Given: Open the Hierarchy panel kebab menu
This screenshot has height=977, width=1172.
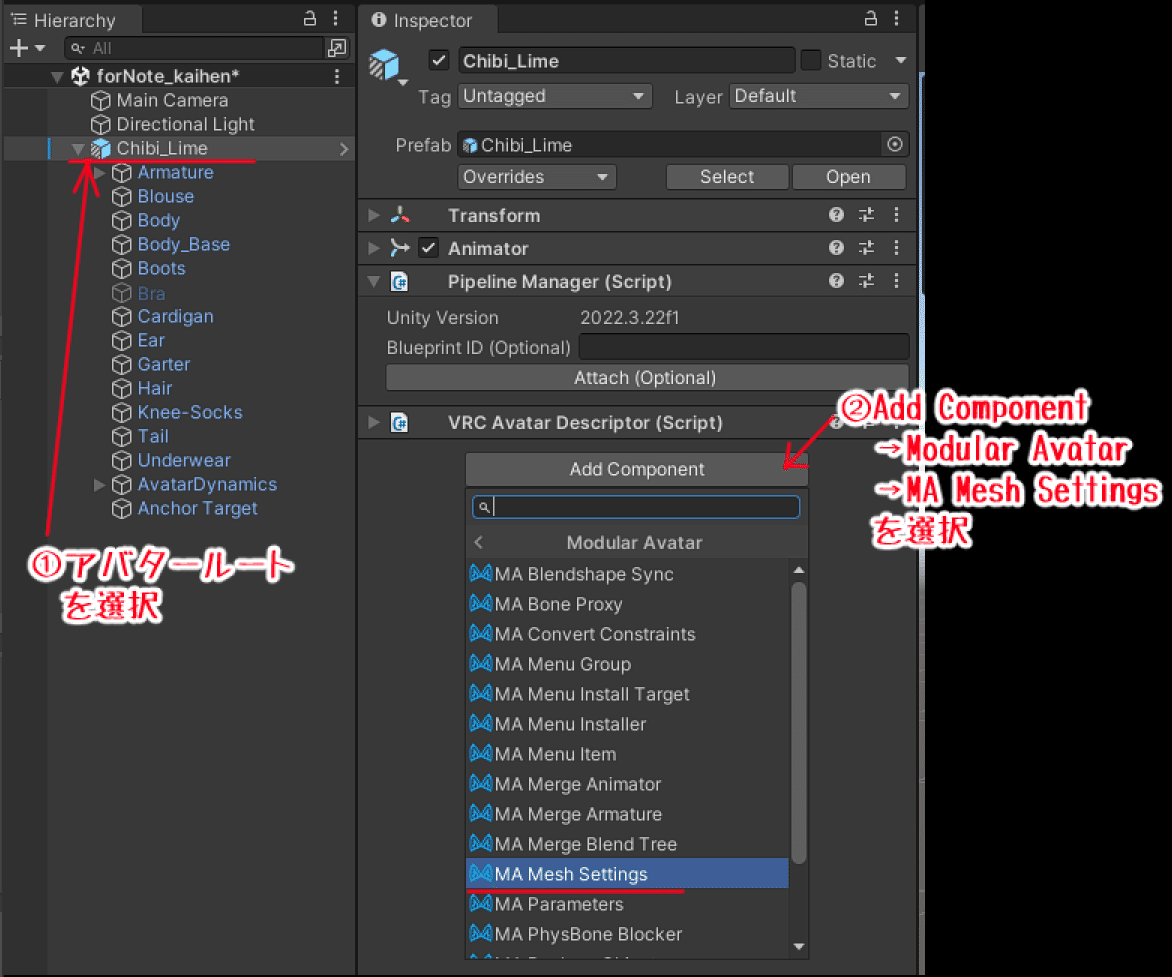Looking at the screenshot, I should click(336, 19).
